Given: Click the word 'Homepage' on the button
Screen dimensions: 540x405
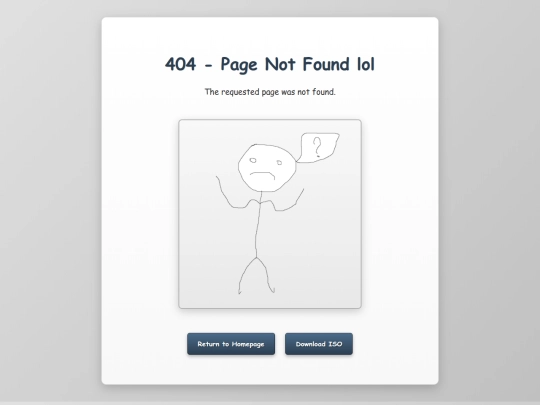Looking at the screenshot, I should tap(248, 344).
